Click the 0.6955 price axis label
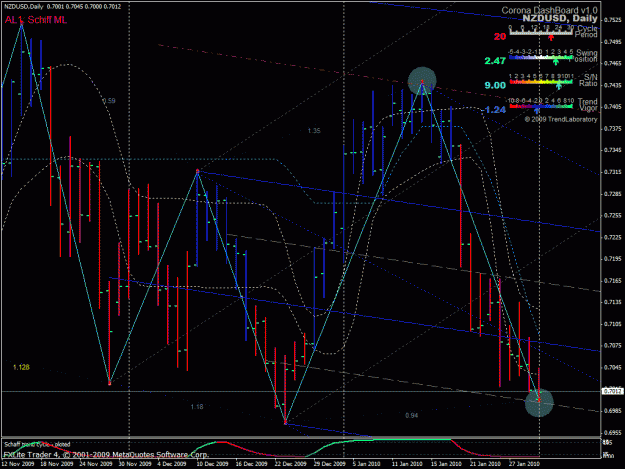 coord(613,432)
